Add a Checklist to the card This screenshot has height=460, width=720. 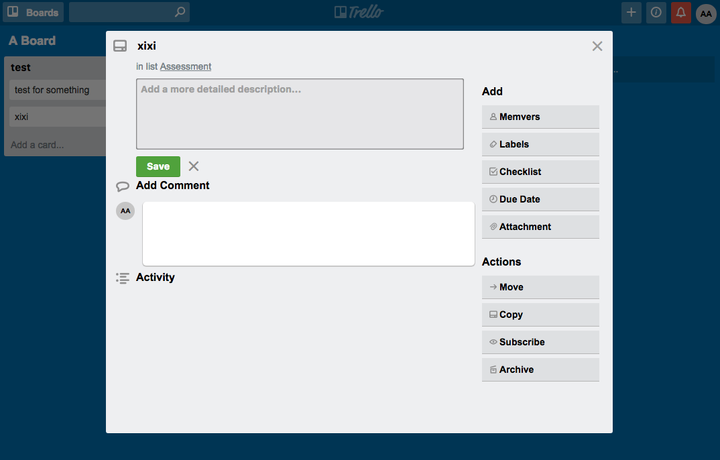click(x=540, y=172)
